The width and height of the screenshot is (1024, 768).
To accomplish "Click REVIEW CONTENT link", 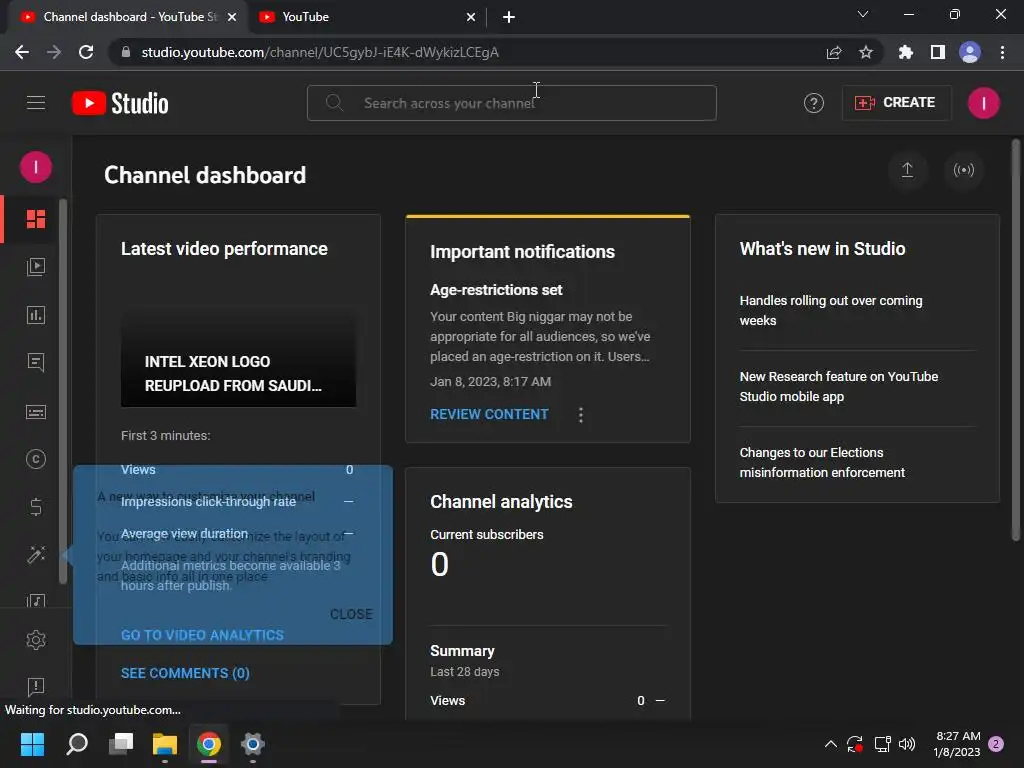I will point(489,415).
